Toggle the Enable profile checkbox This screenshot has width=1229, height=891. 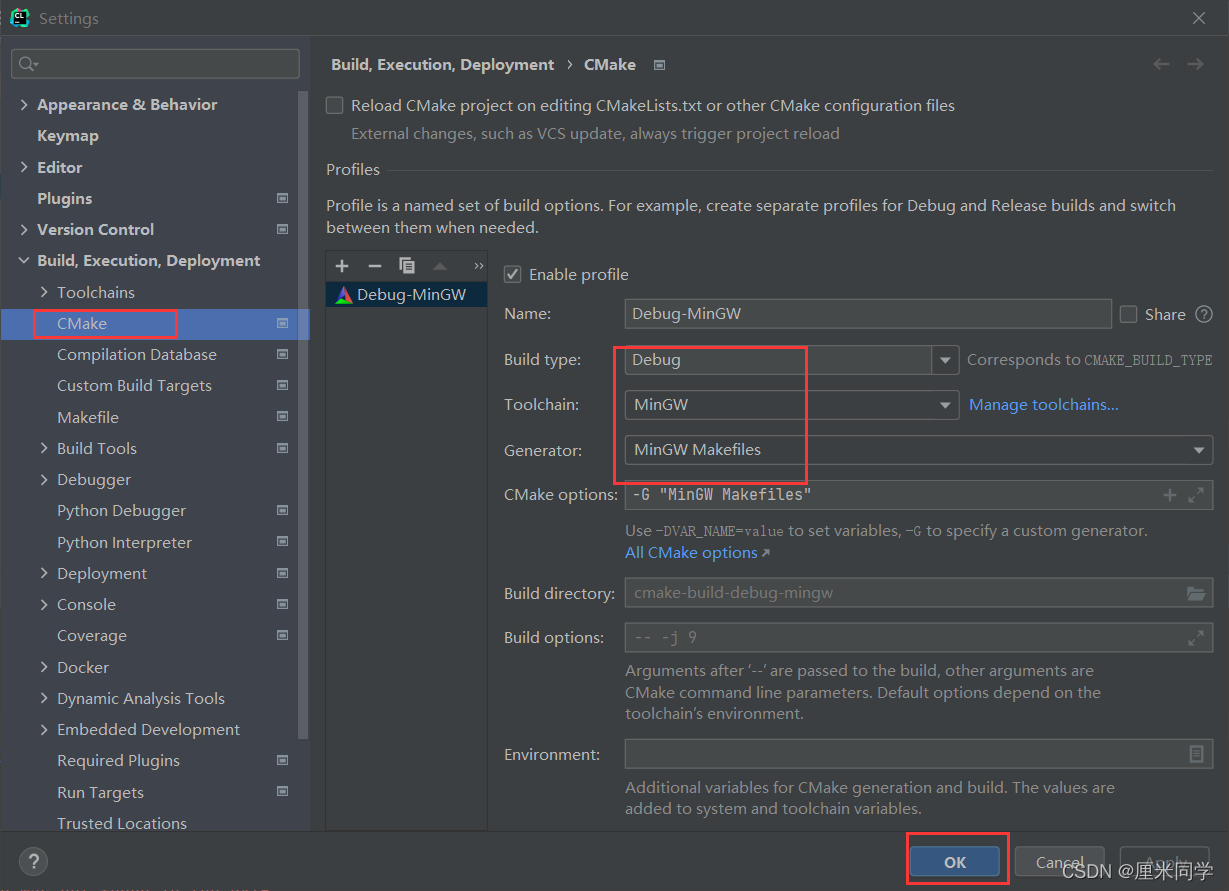[x=513, y=274]
